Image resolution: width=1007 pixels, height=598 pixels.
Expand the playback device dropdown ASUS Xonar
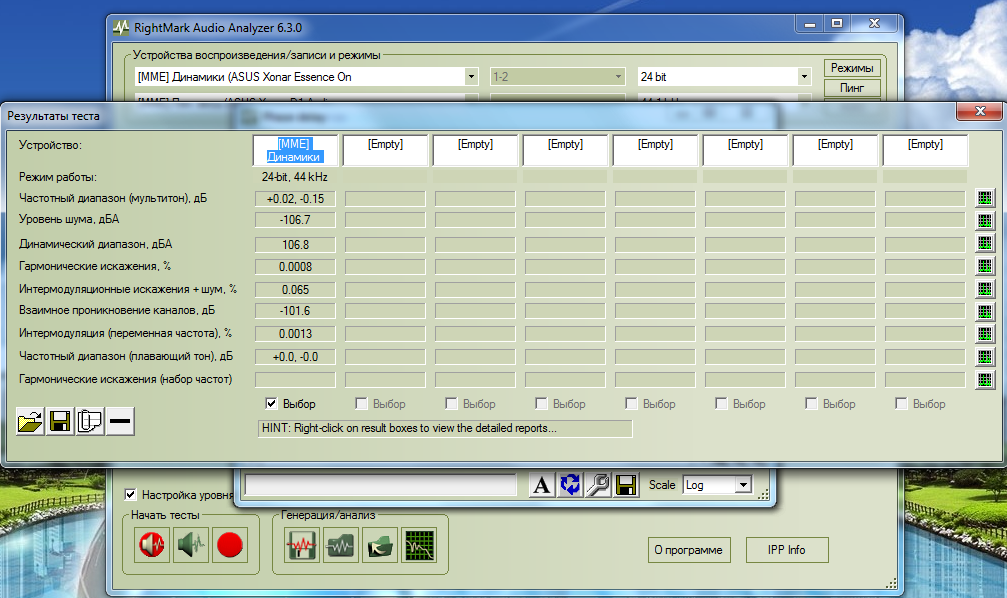coord(471,76)
